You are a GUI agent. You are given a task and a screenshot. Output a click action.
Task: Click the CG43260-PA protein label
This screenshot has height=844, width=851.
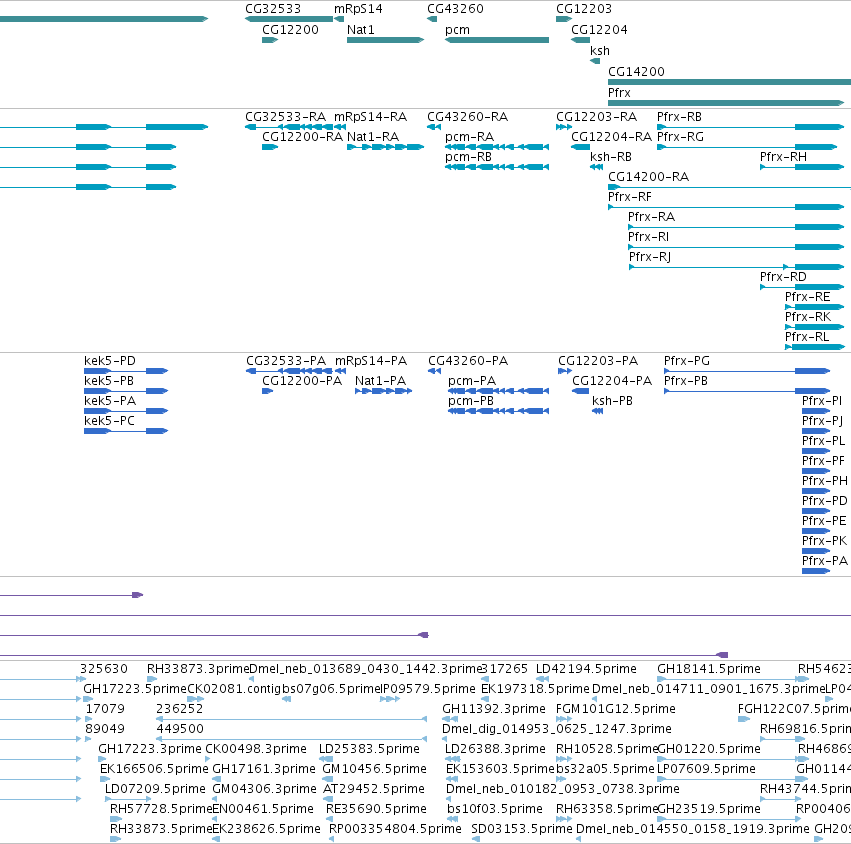coord(468,361)
